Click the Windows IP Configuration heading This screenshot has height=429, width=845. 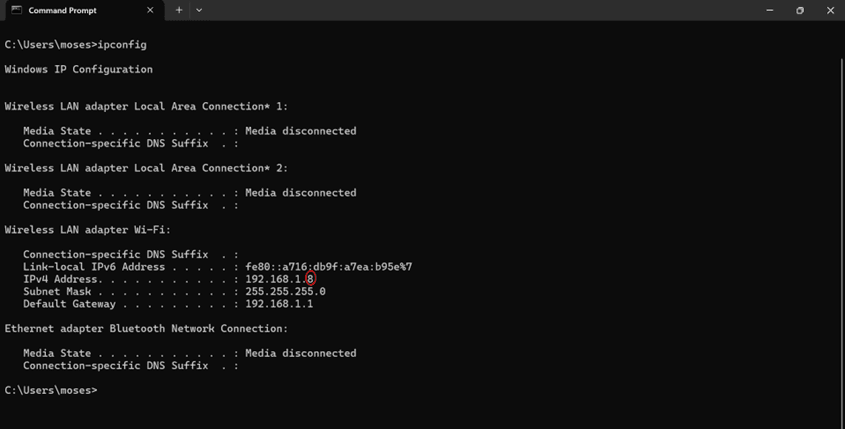[x=79, y=70]
